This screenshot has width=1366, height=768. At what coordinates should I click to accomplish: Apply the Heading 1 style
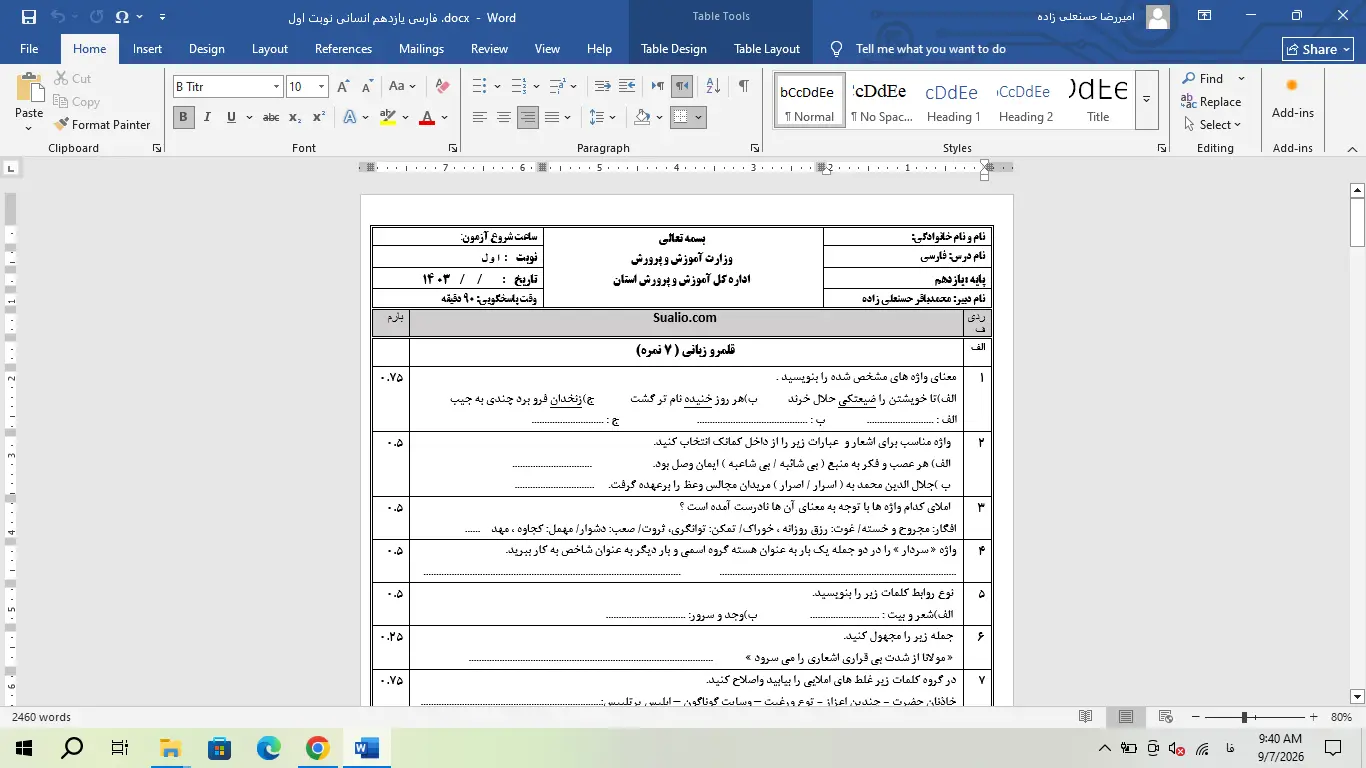[x=953, y=99]
